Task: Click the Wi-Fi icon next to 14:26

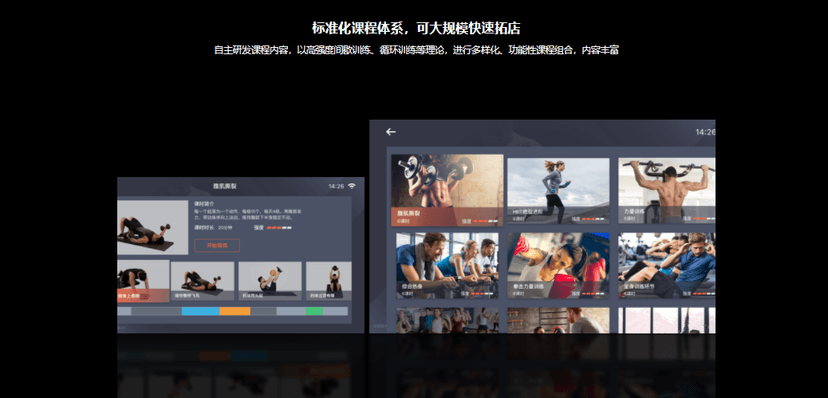Action: click(352, 186)
